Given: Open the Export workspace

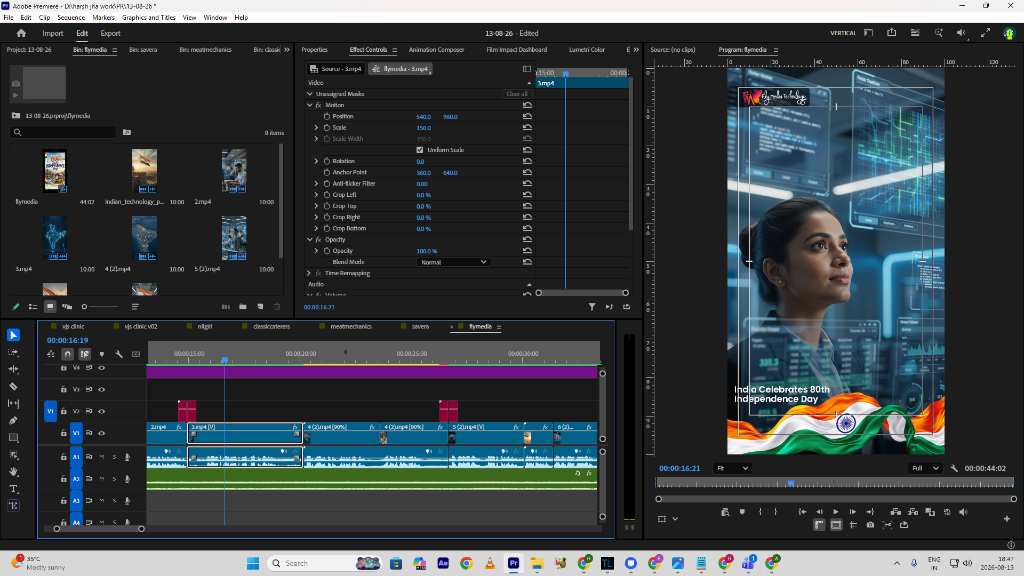Looking at the screenshot, I should (x=110, y=33).
